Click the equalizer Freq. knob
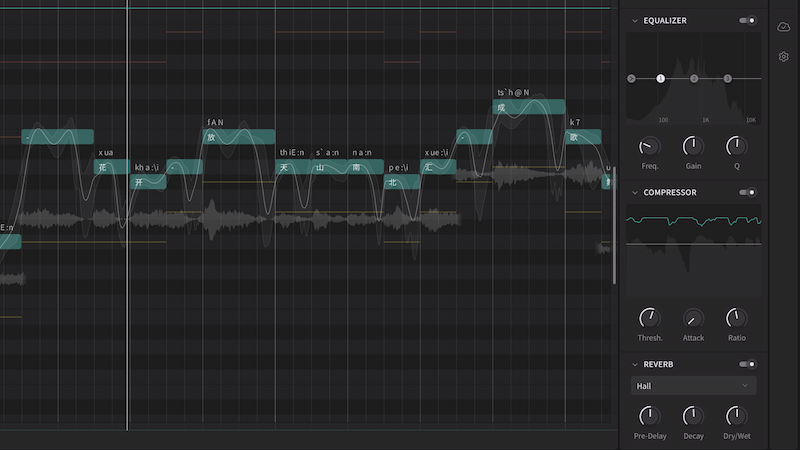800x450 pixels. pos(650,146)
